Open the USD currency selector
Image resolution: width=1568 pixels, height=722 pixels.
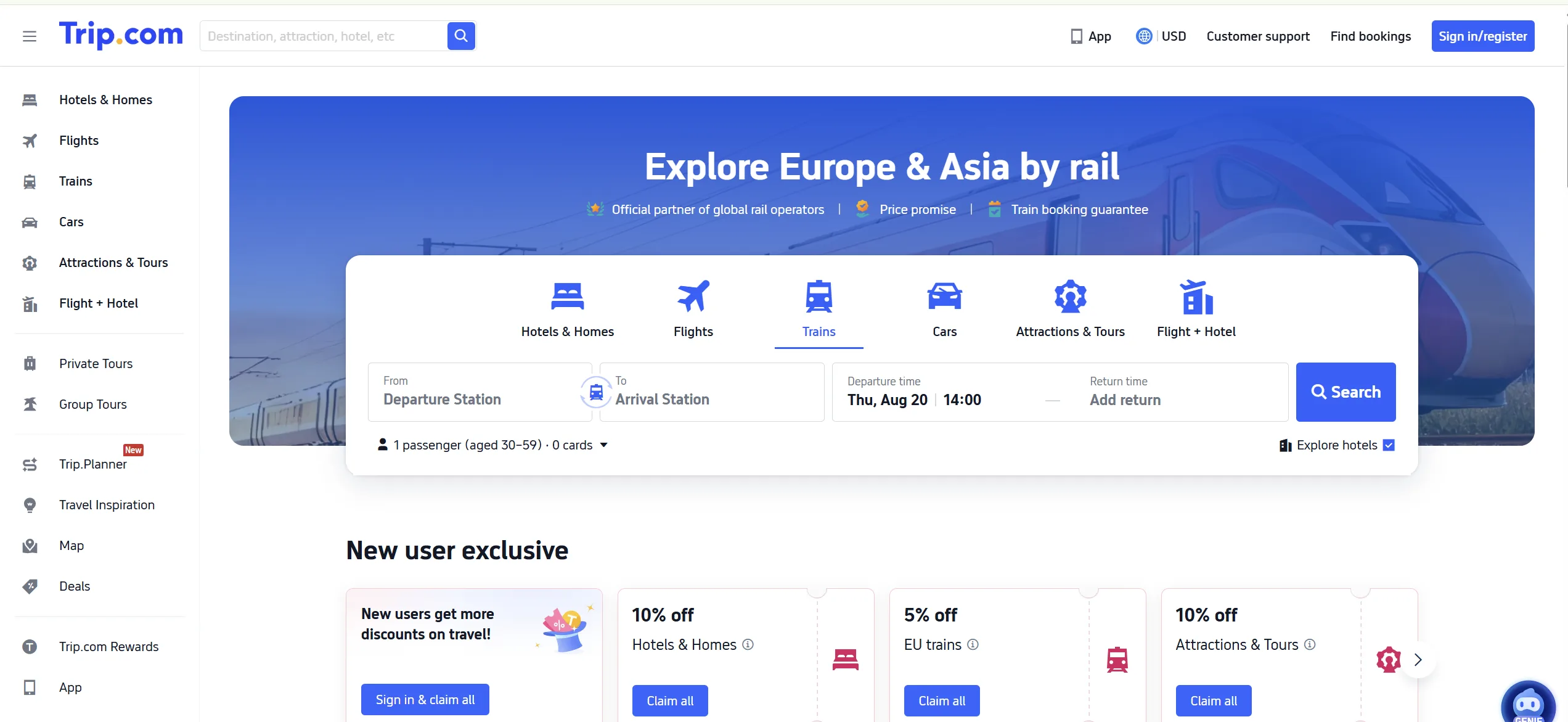1174,36
